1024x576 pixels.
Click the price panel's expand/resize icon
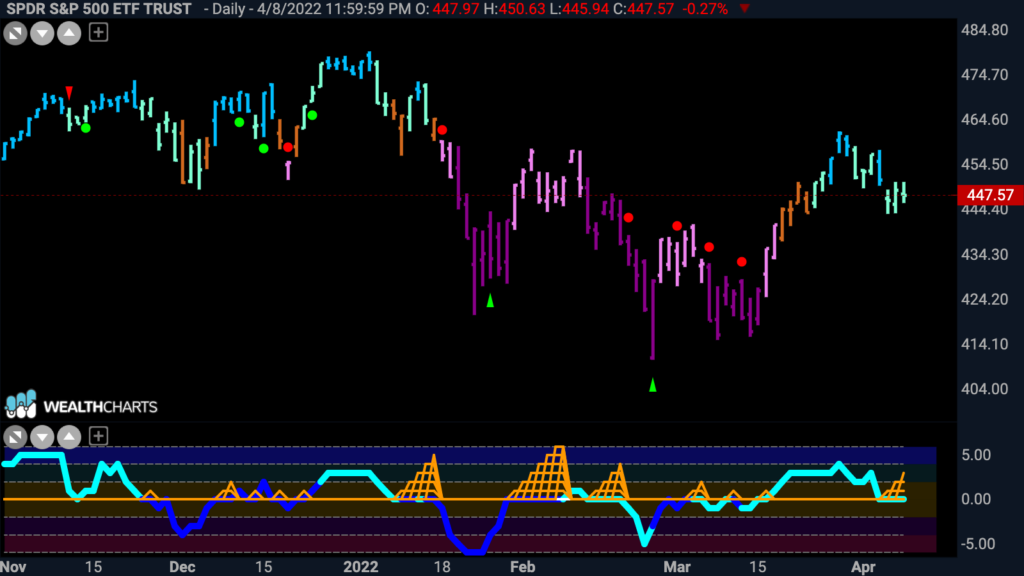(15, 33)
